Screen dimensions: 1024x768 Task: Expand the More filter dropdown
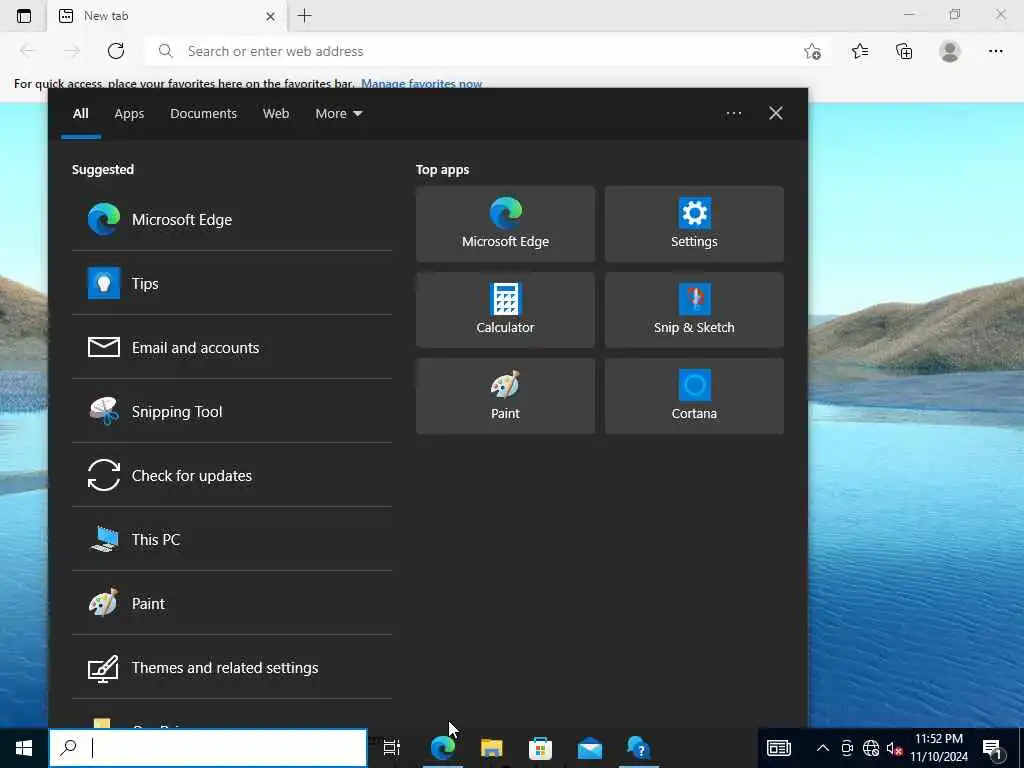coord(338,114)
